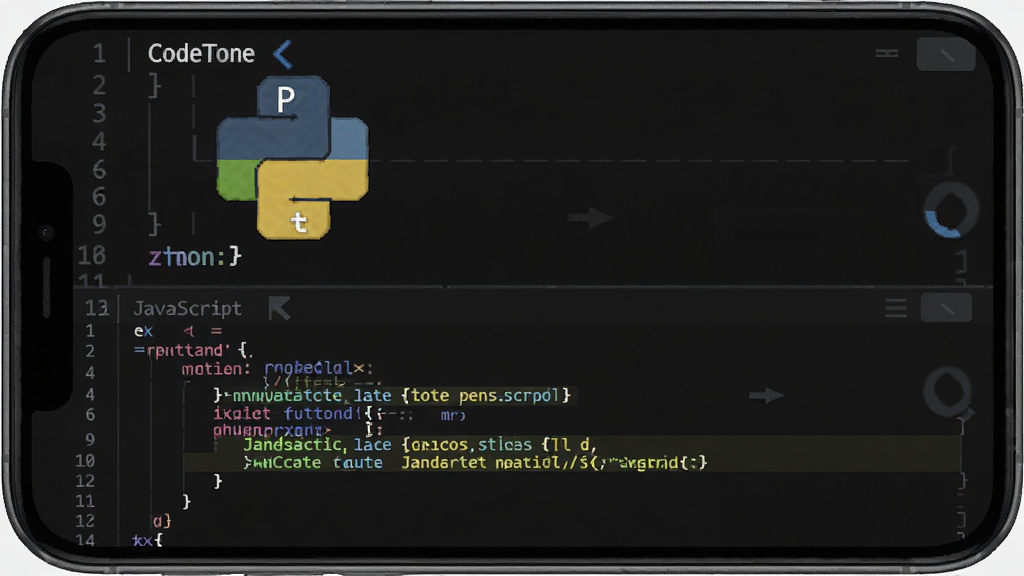1024x576 pixels.
Task: Tap line number 10 in the JavaScript gutter
Action: click(x=85, y=461)
